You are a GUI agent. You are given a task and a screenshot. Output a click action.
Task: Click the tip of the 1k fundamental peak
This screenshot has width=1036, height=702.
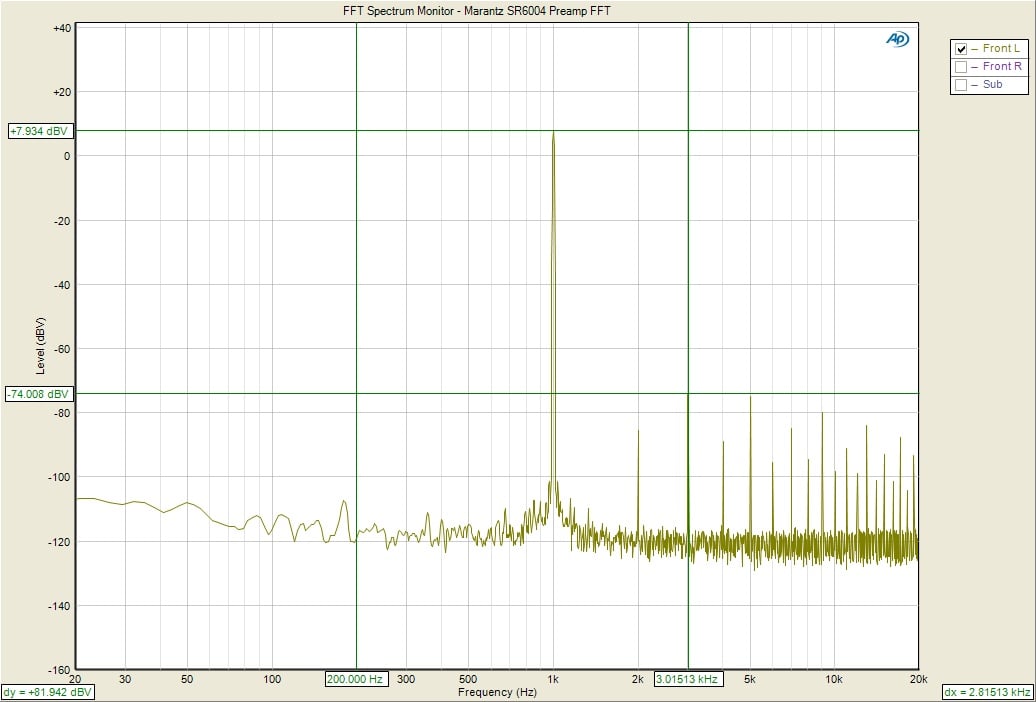pos(553,132)
